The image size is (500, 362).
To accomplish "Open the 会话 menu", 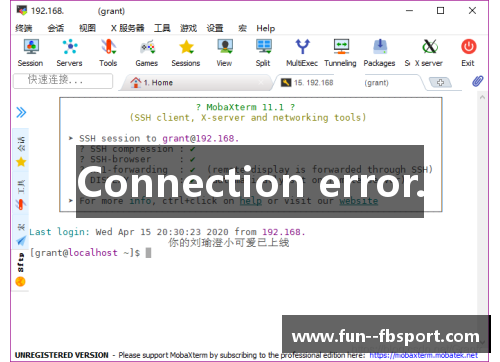I will (56, 28).
